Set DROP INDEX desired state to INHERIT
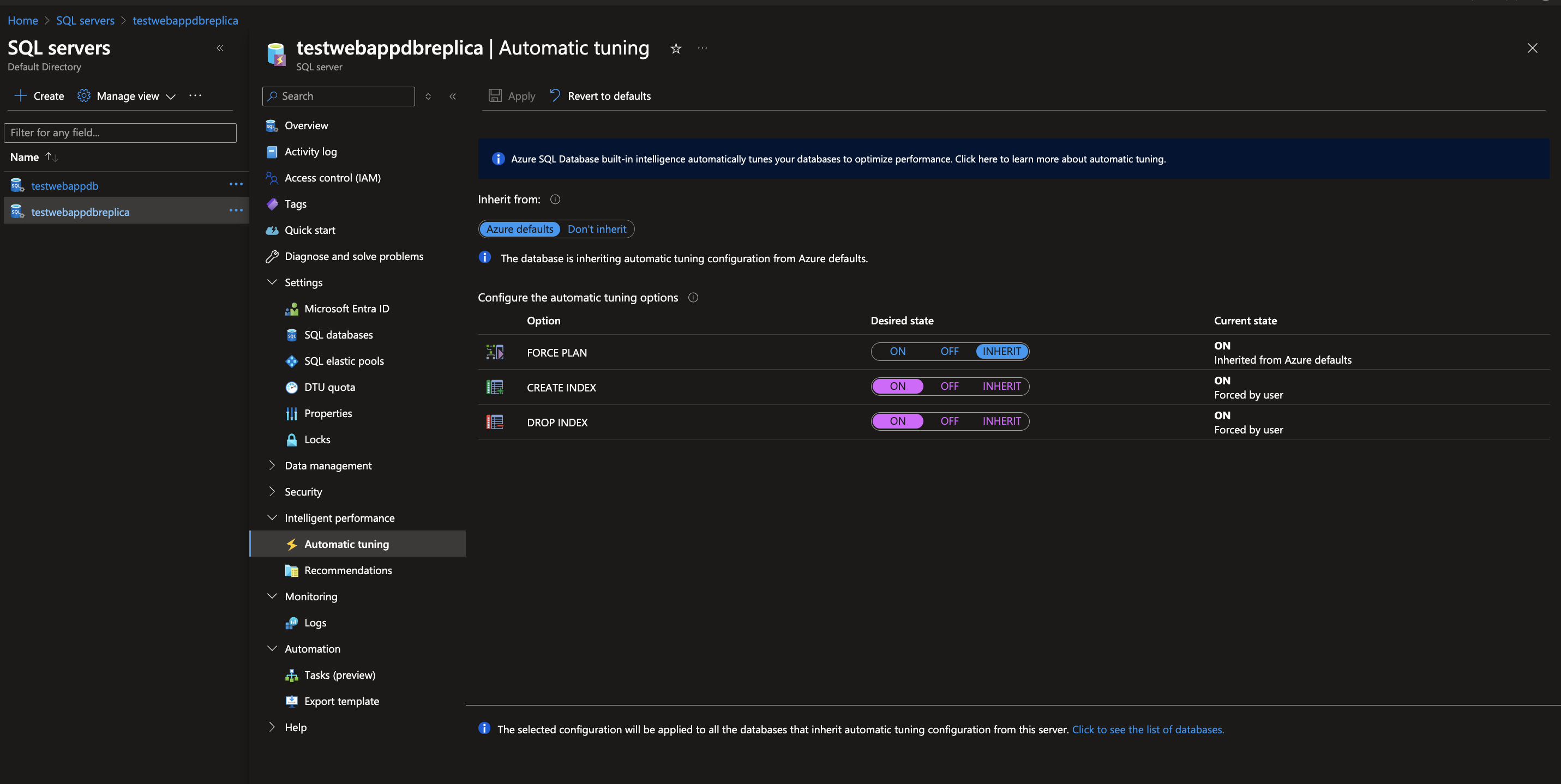Screen dimensions: 1561x784 [1001, 421]
